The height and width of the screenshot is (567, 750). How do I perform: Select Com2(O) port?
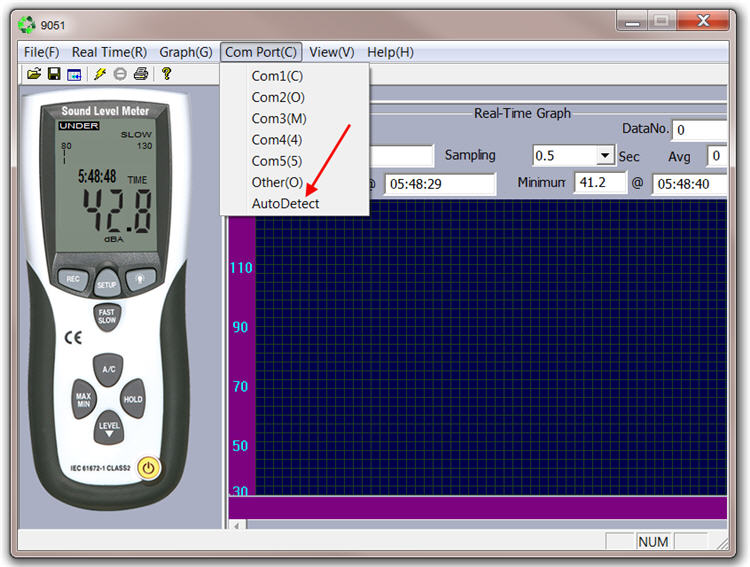pos(295,98)
